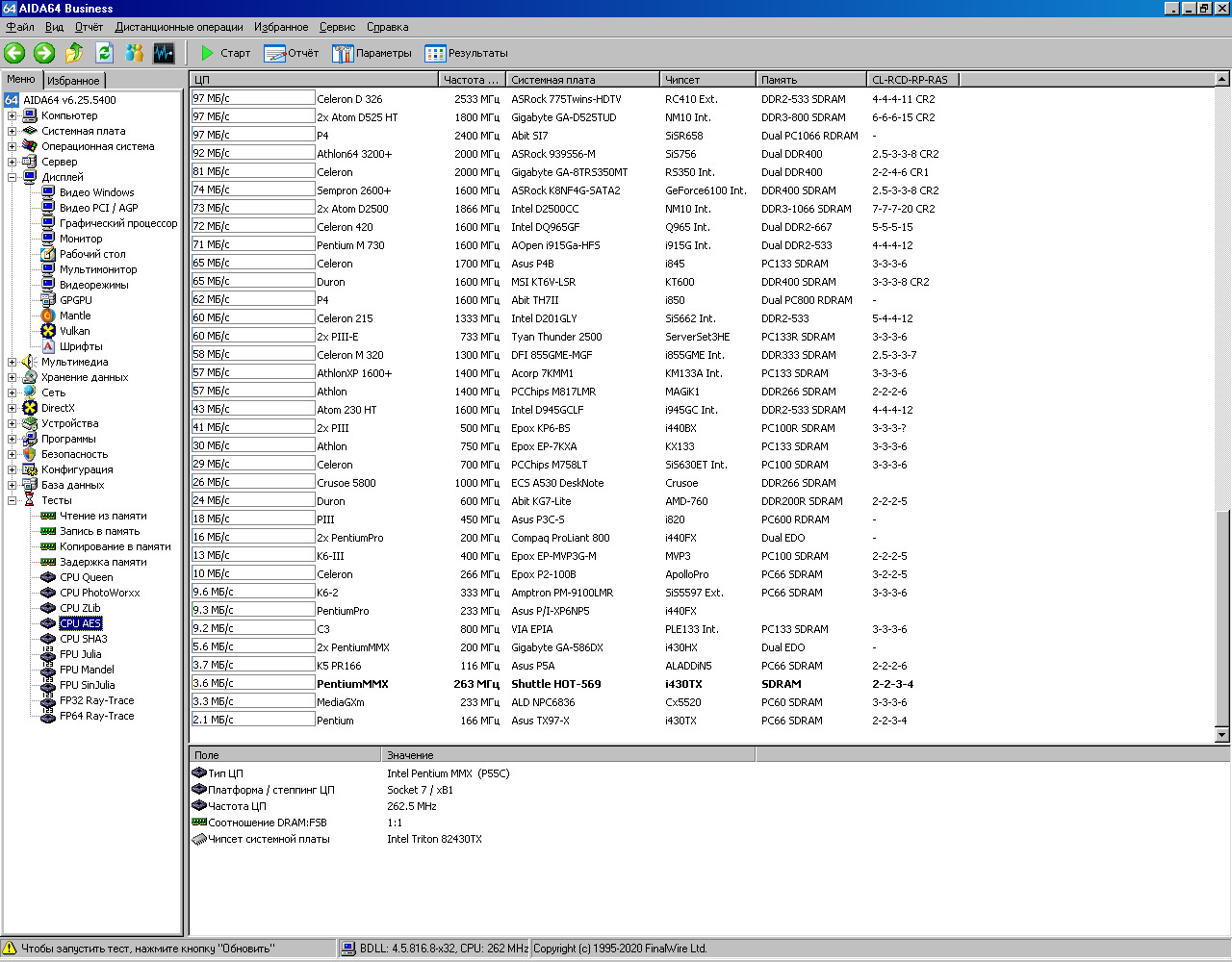The height and width of the screenshot is (962, 1232).
Task: Click the Refresh toolbar icon
Action: [104, 53]
